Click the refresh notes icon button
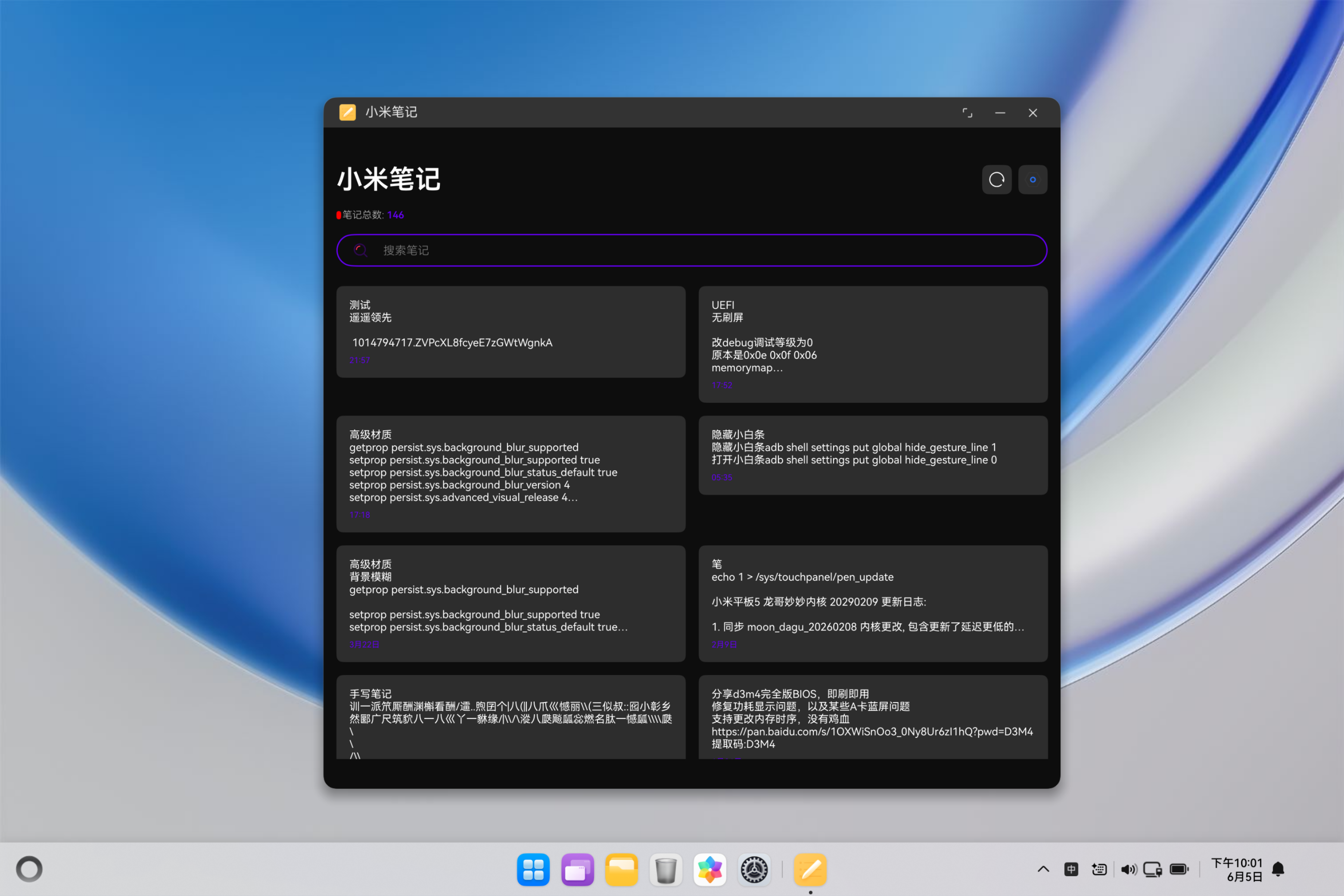Viewport: 1344px width, 896px height. [x=996, y=180]
